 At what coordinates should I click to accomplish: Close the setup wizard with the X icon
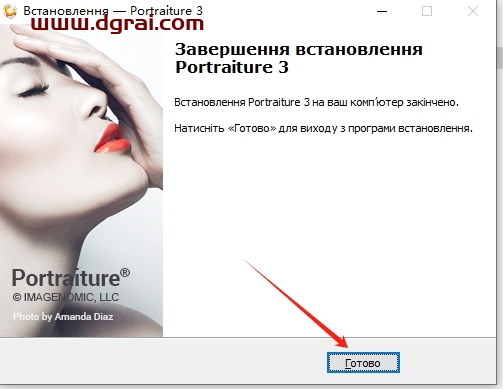point(473,11)
